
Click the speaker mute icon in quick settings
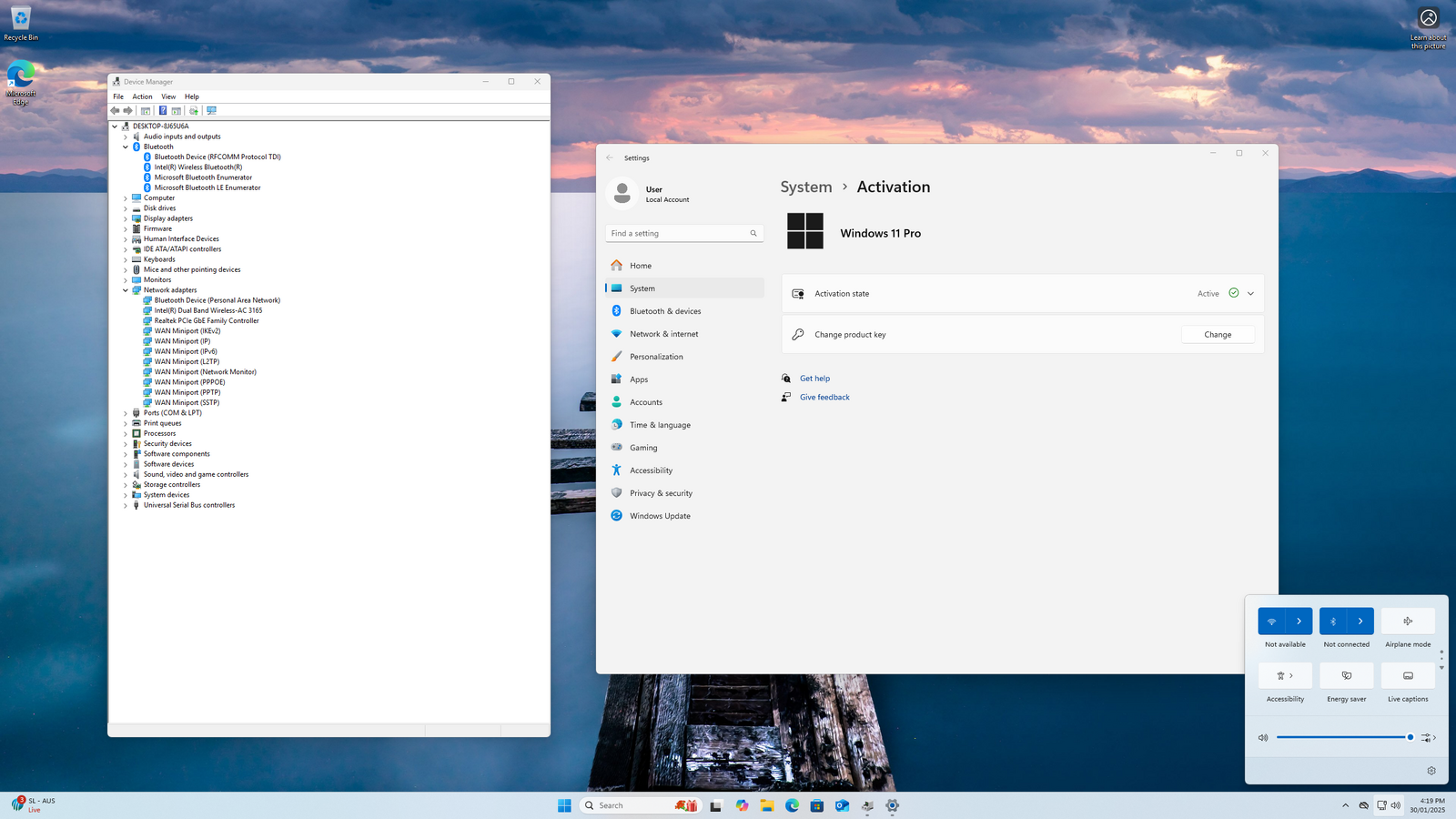point(1263,738)
